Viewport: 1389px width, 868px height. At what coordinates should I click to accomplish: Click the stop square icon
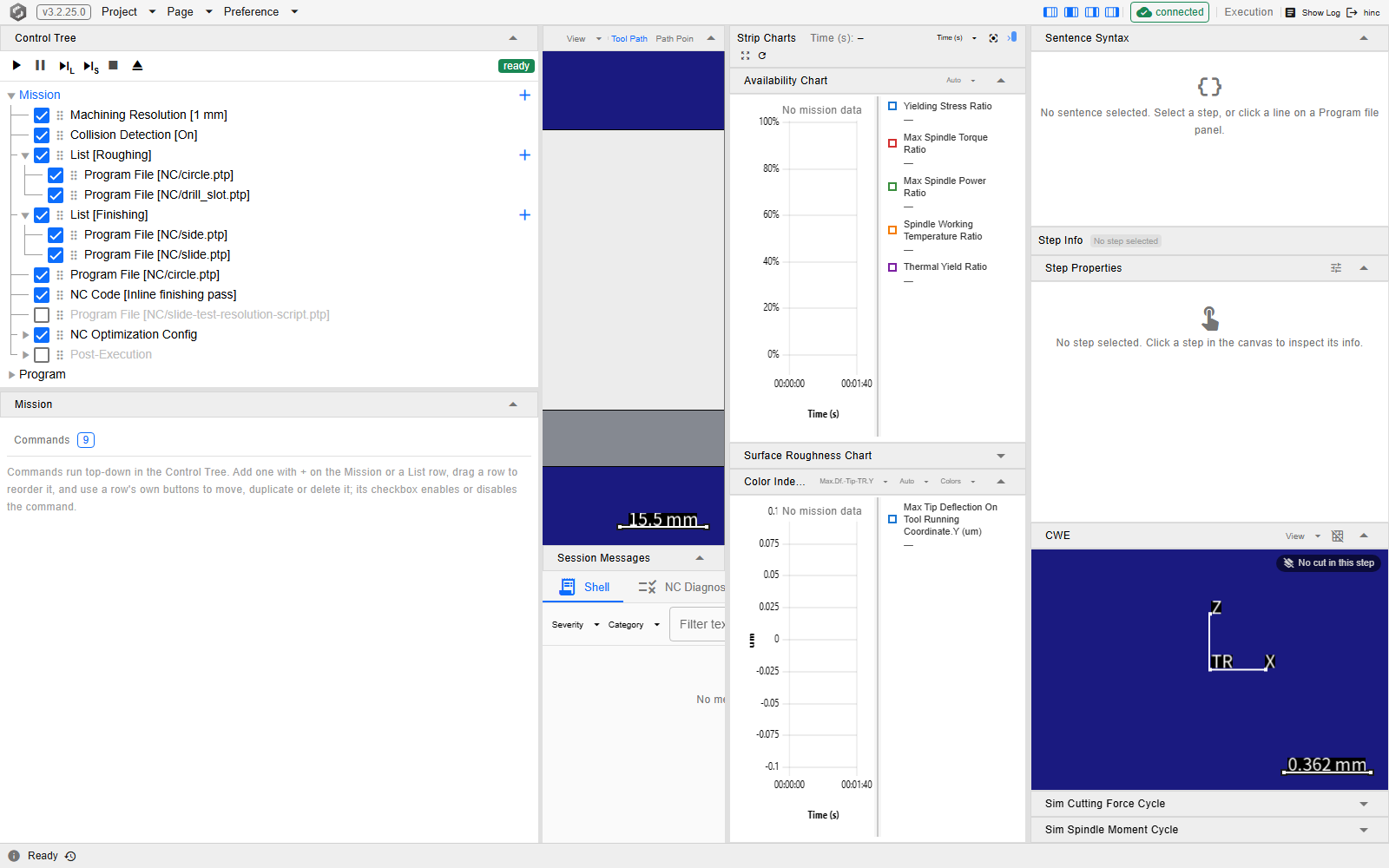coord(113,65)
